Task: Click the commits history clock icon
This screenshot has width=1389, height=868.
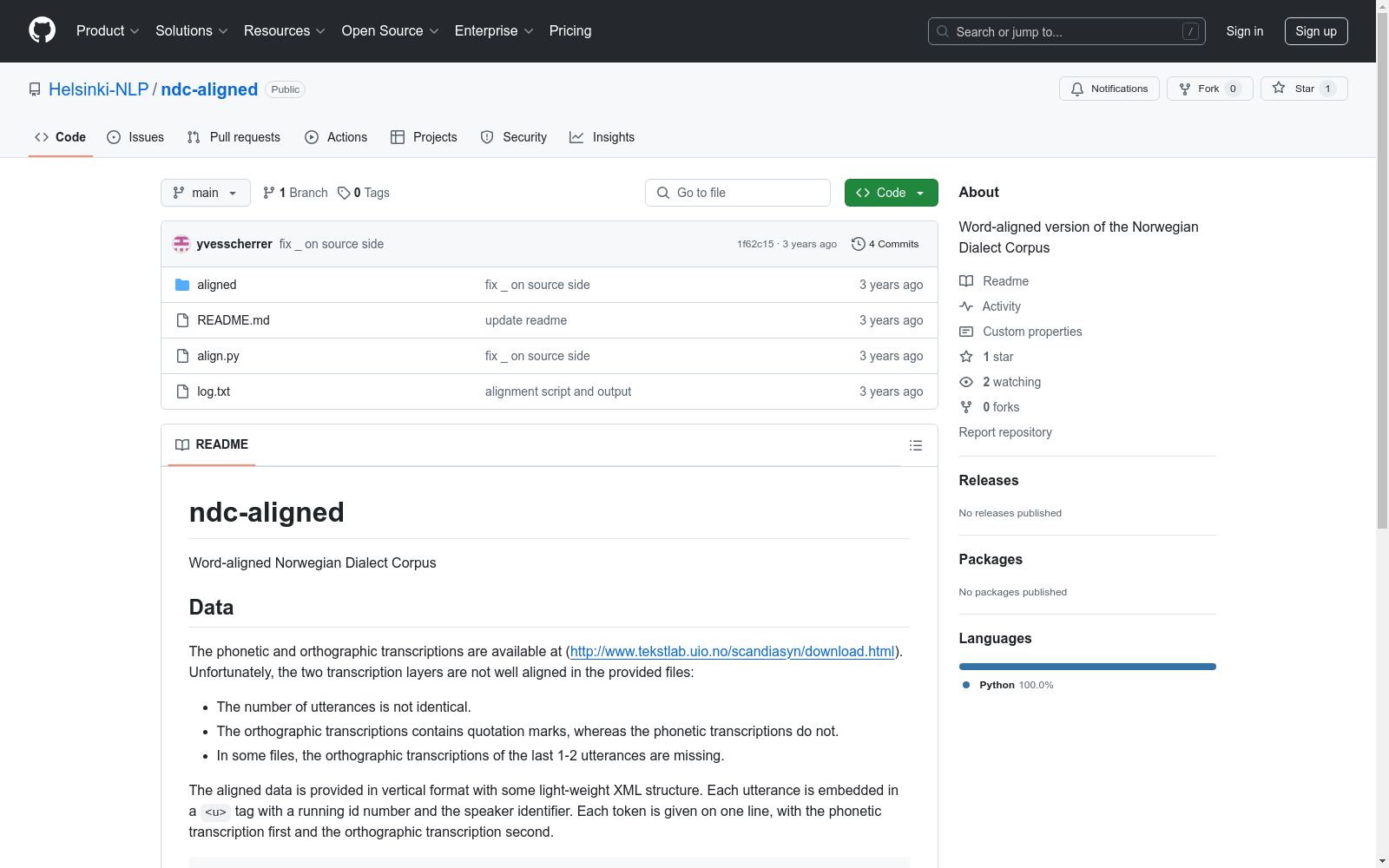Action: click(859, 244)
